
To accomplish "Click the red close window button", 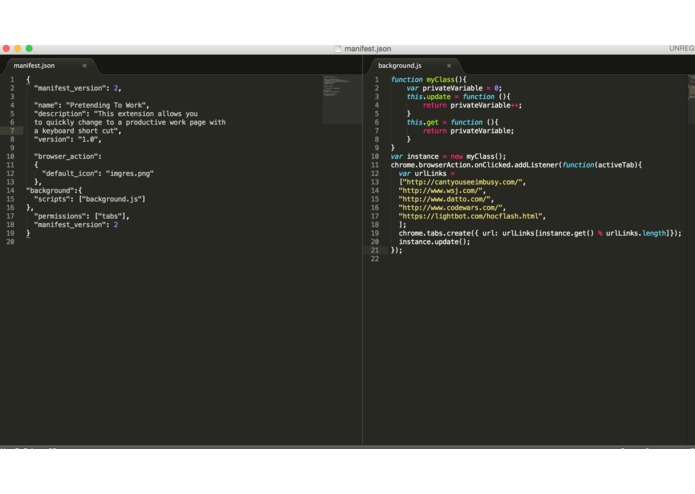I will 6,48.
